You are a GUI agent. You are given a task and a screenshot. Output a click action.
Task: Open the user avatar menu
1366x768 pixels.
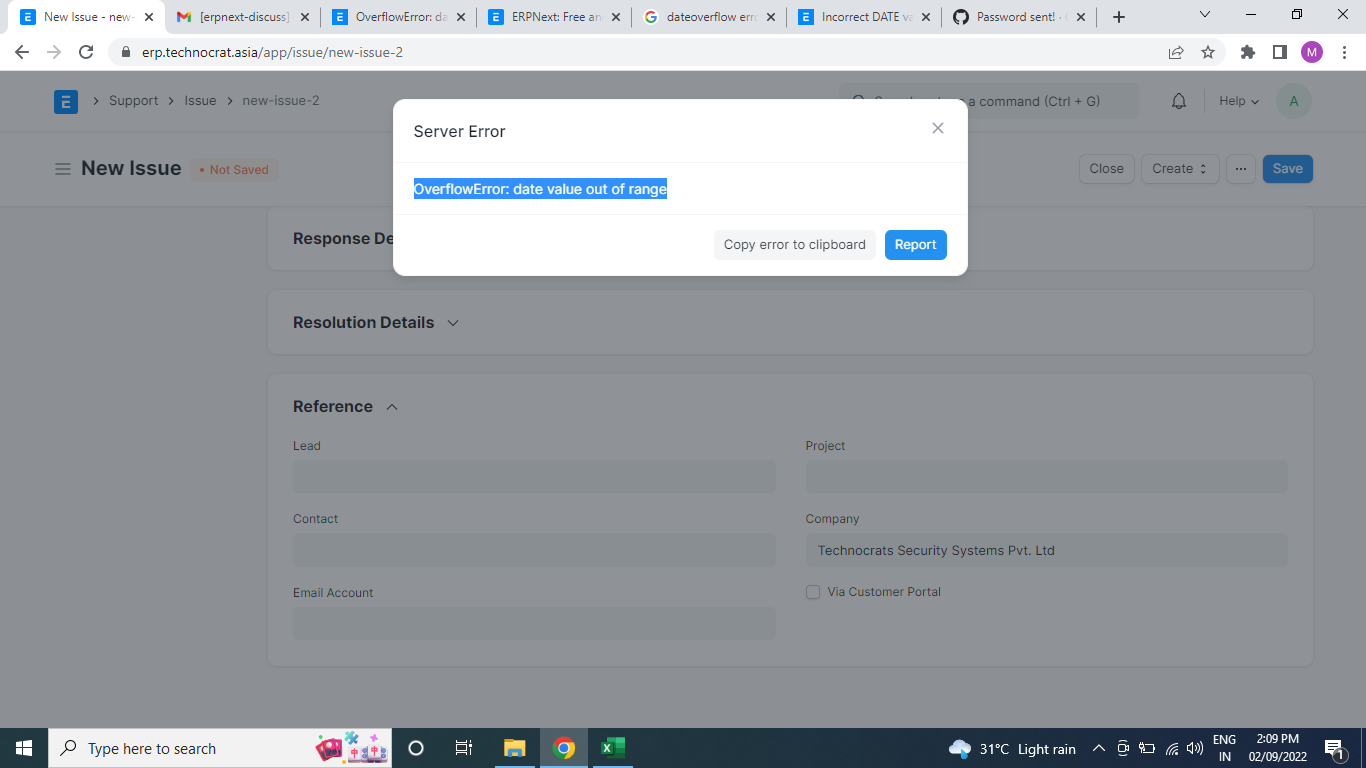tap(1293, 100)
